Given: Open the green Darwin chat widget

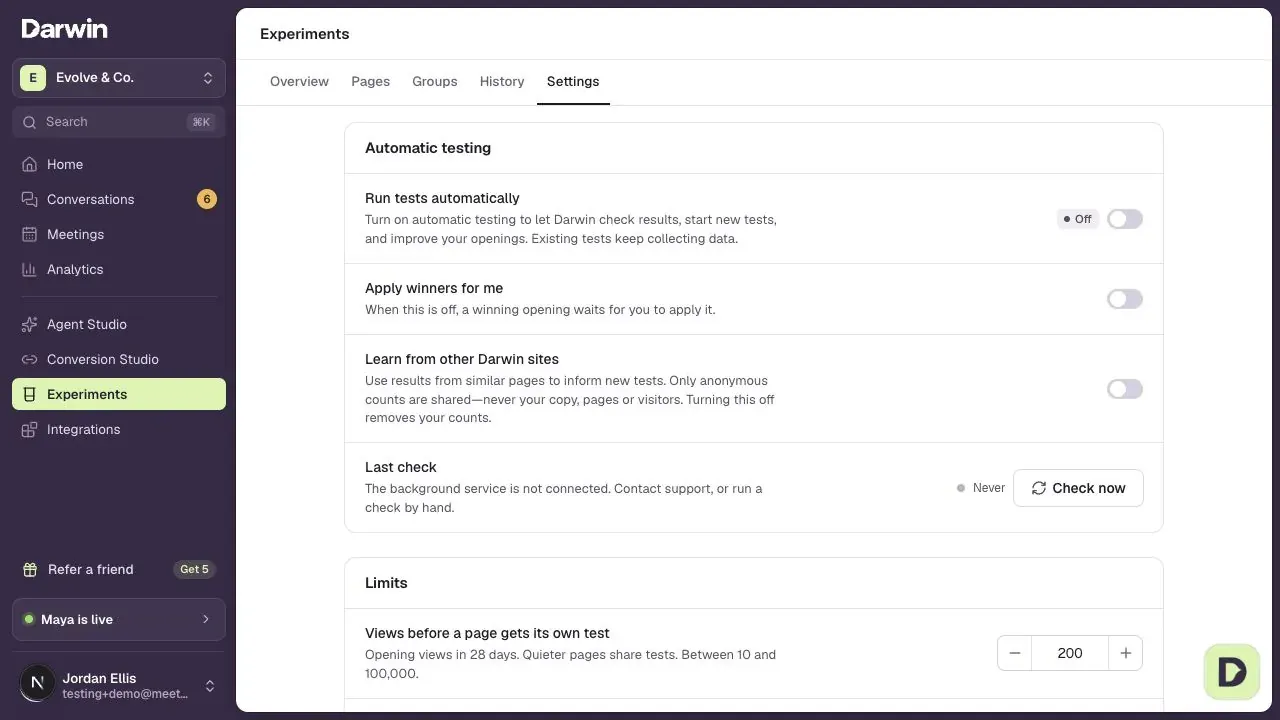Looking at the screenshot, I should coord(1232,671).
